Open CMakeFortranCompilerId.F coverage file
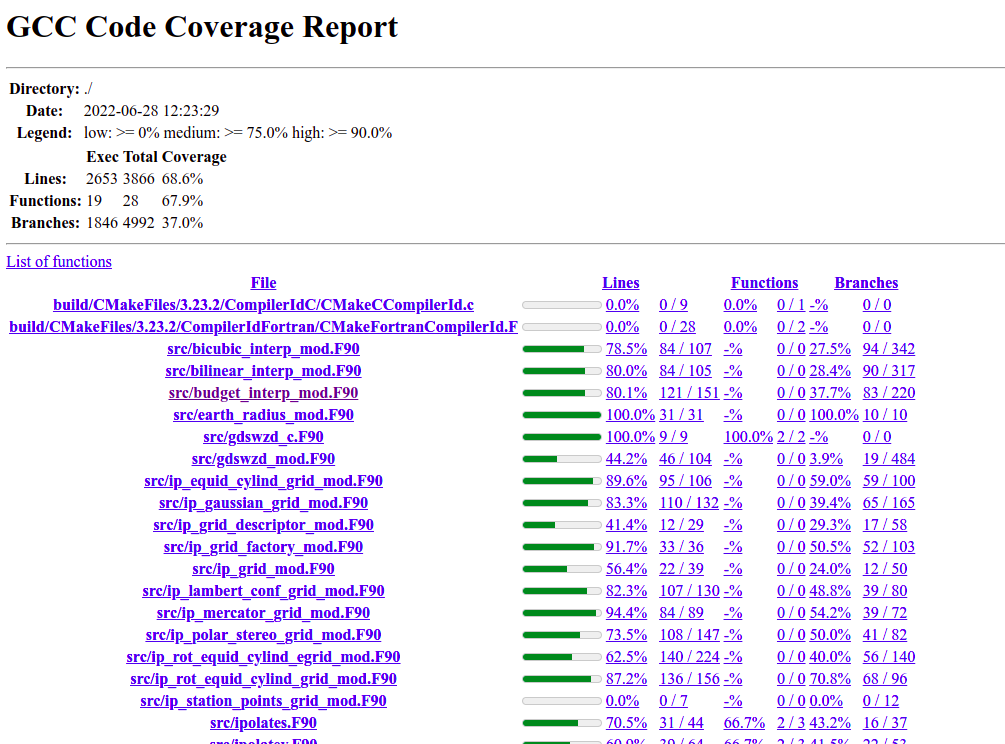1005x744 pixels. click(x=263, y=327)
